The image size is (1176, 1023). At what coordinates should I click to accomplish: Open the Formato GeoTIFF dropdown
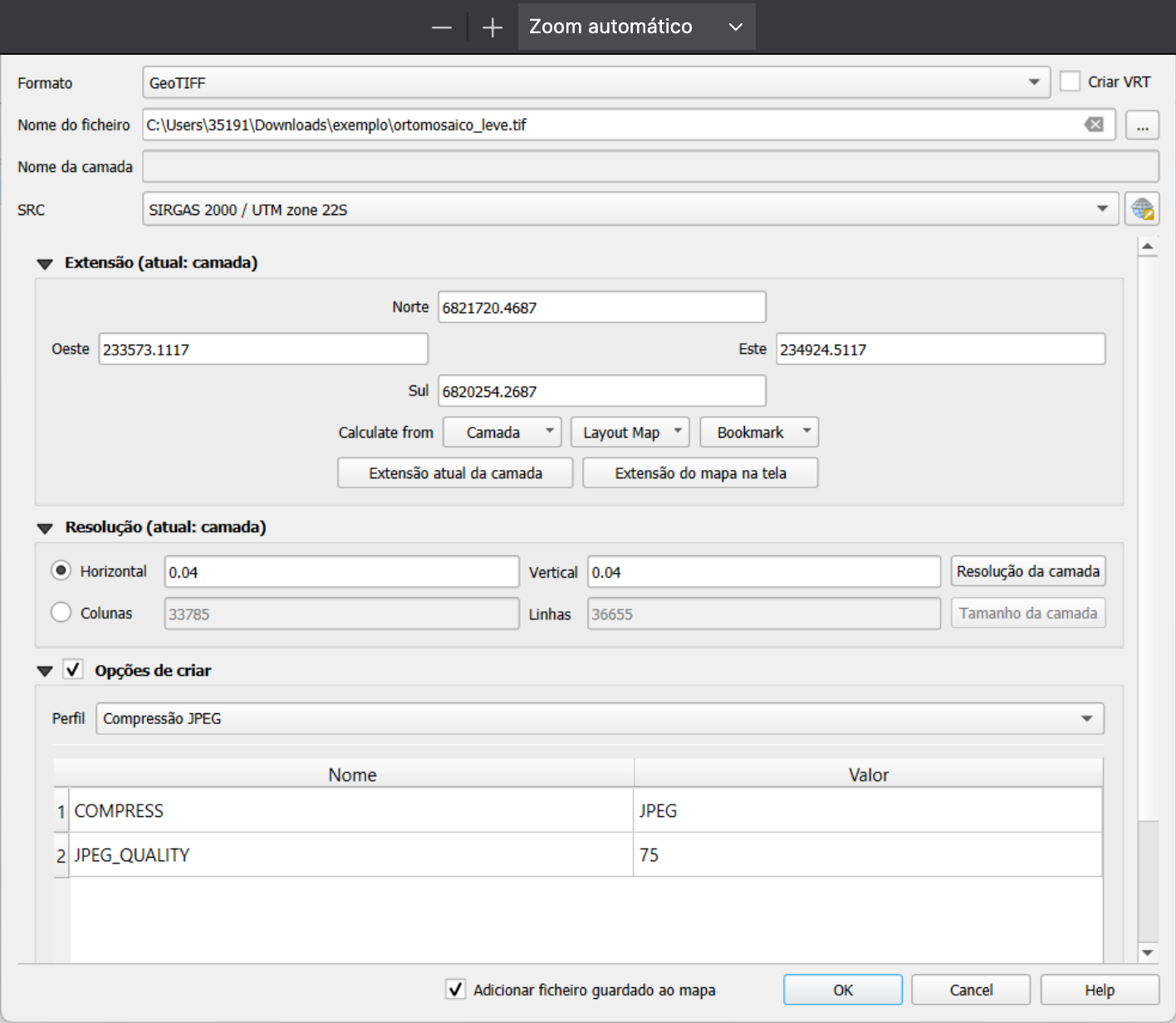[595, 82]
